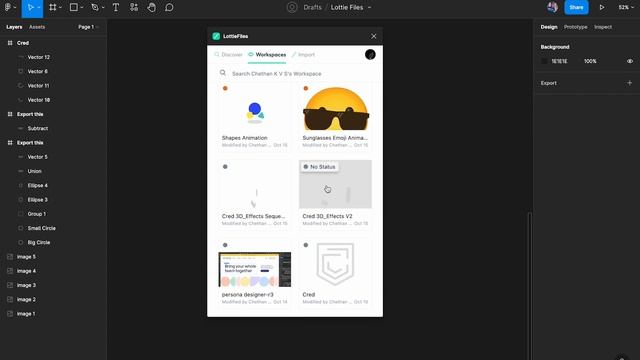Open the Cred 3D_Effects V2 thumbnail

point(336,184)
